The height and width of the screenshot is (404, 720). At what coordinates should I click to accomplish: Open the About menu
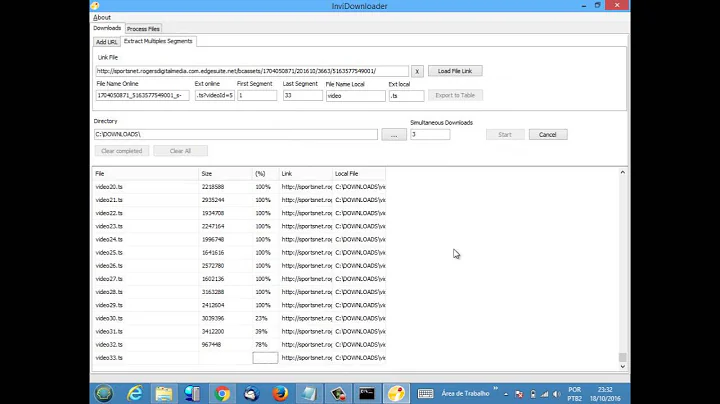tap(101, 17)
